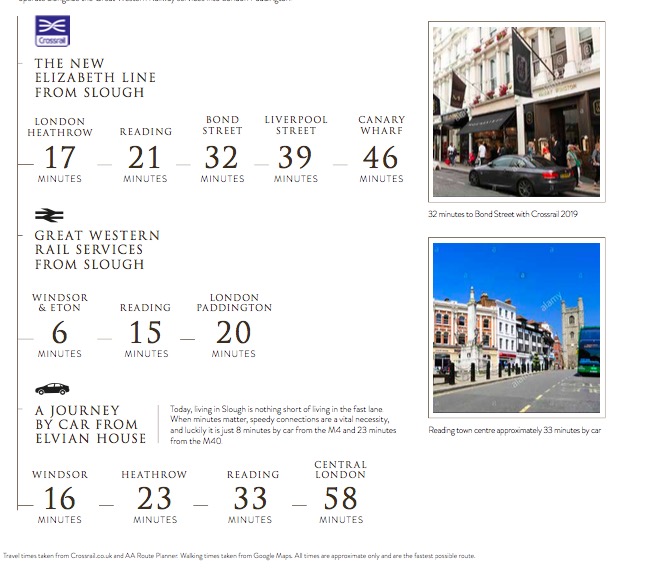Click the 'Windsor & Eton' station label
652x579 pixels.
[x=60, y=302]
